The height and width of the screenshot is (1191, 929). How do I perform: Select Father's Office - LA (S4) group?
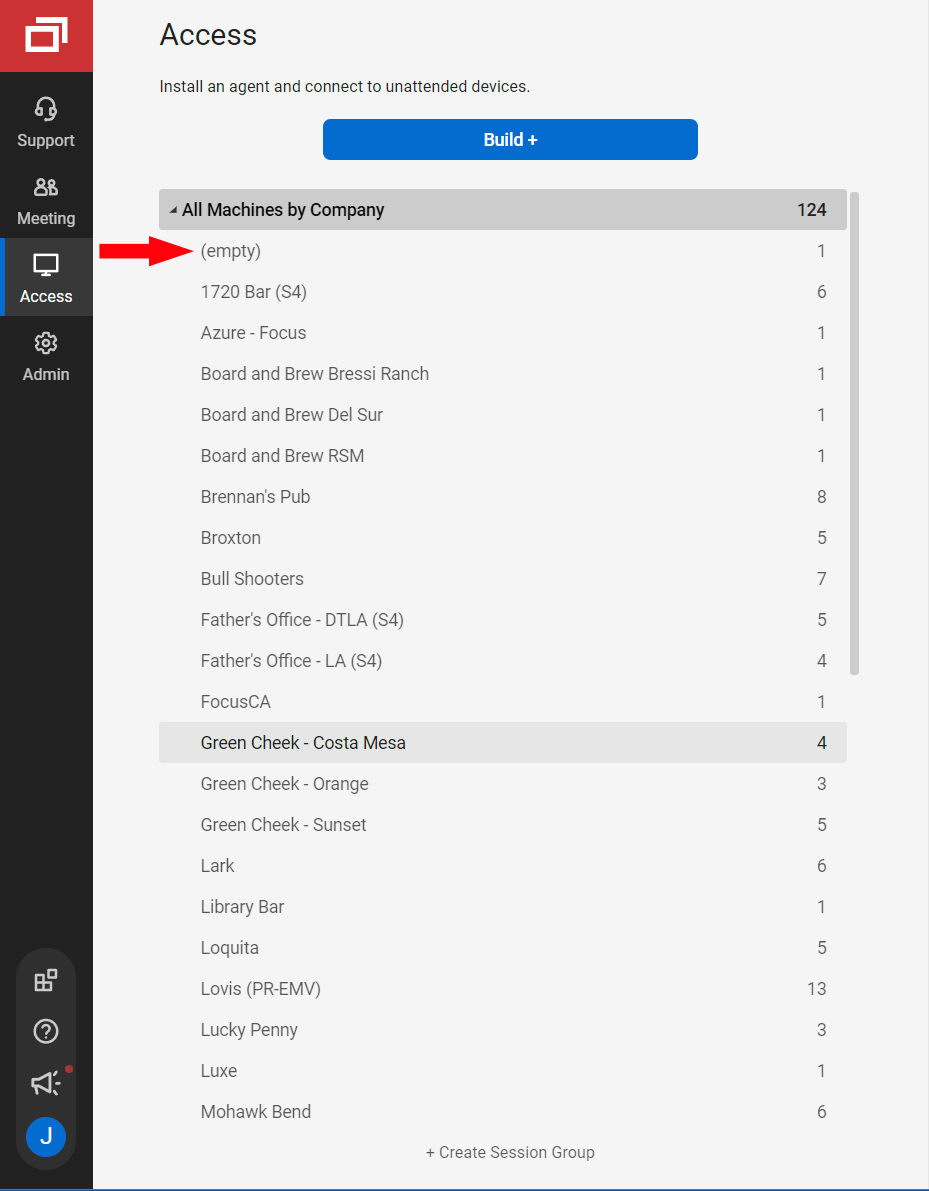[503, 661]
